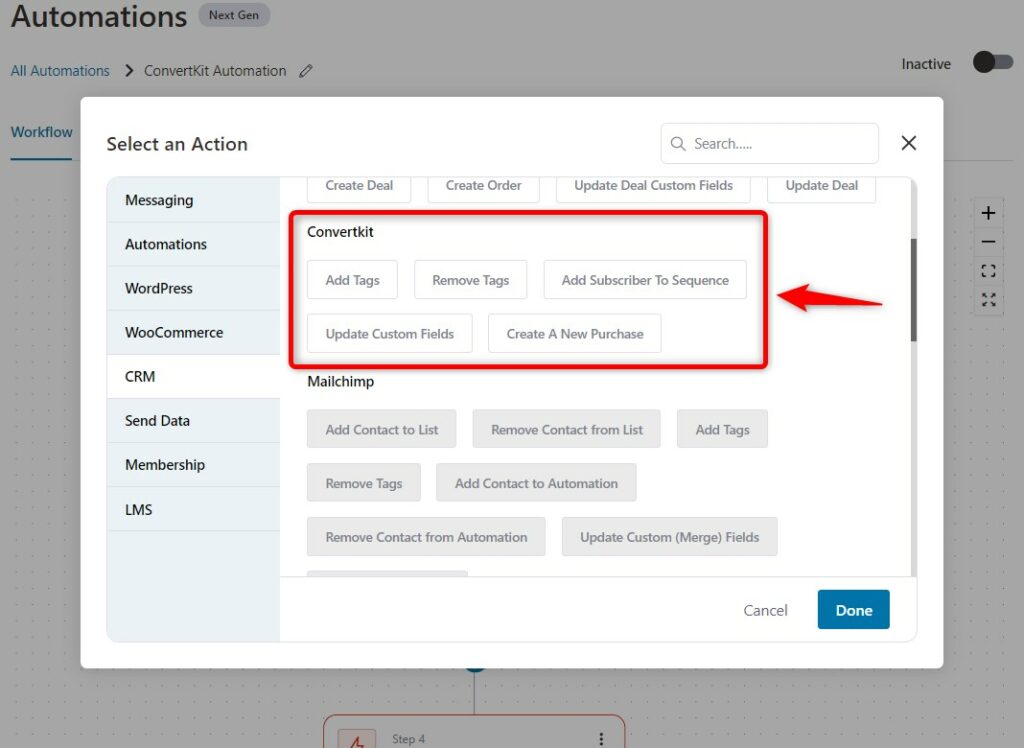Zoom in on the workflow canvas

[x=988, y=213]
